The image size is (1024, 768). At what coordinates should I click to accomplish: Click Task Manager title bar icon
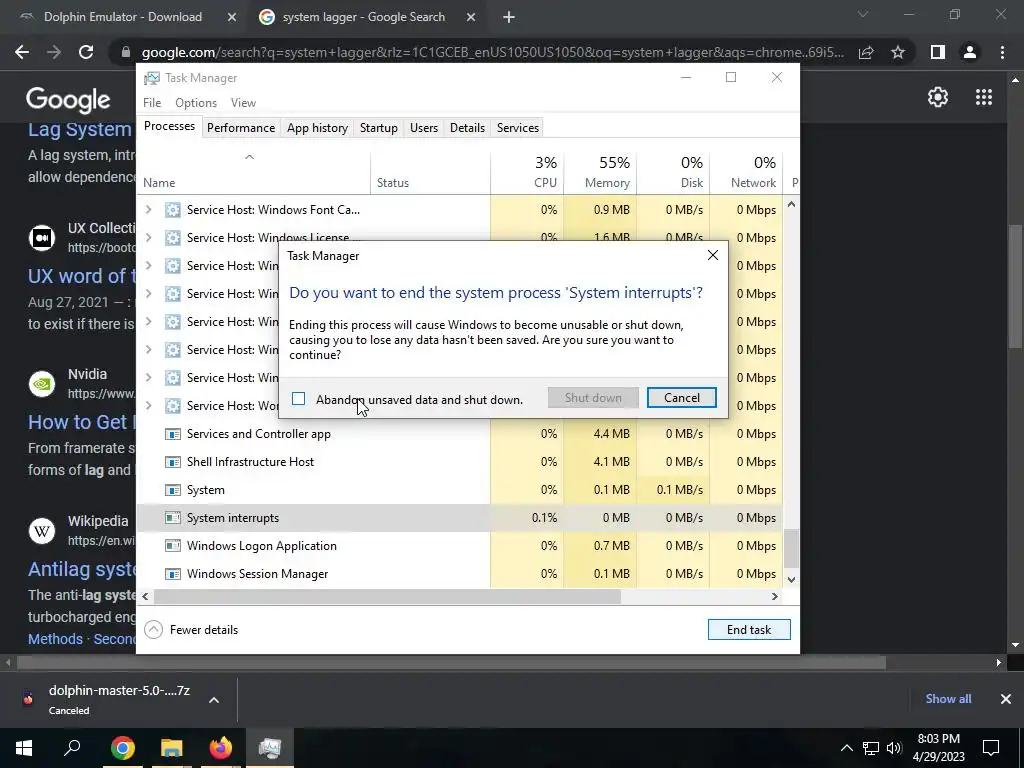[x=152, y=78]
